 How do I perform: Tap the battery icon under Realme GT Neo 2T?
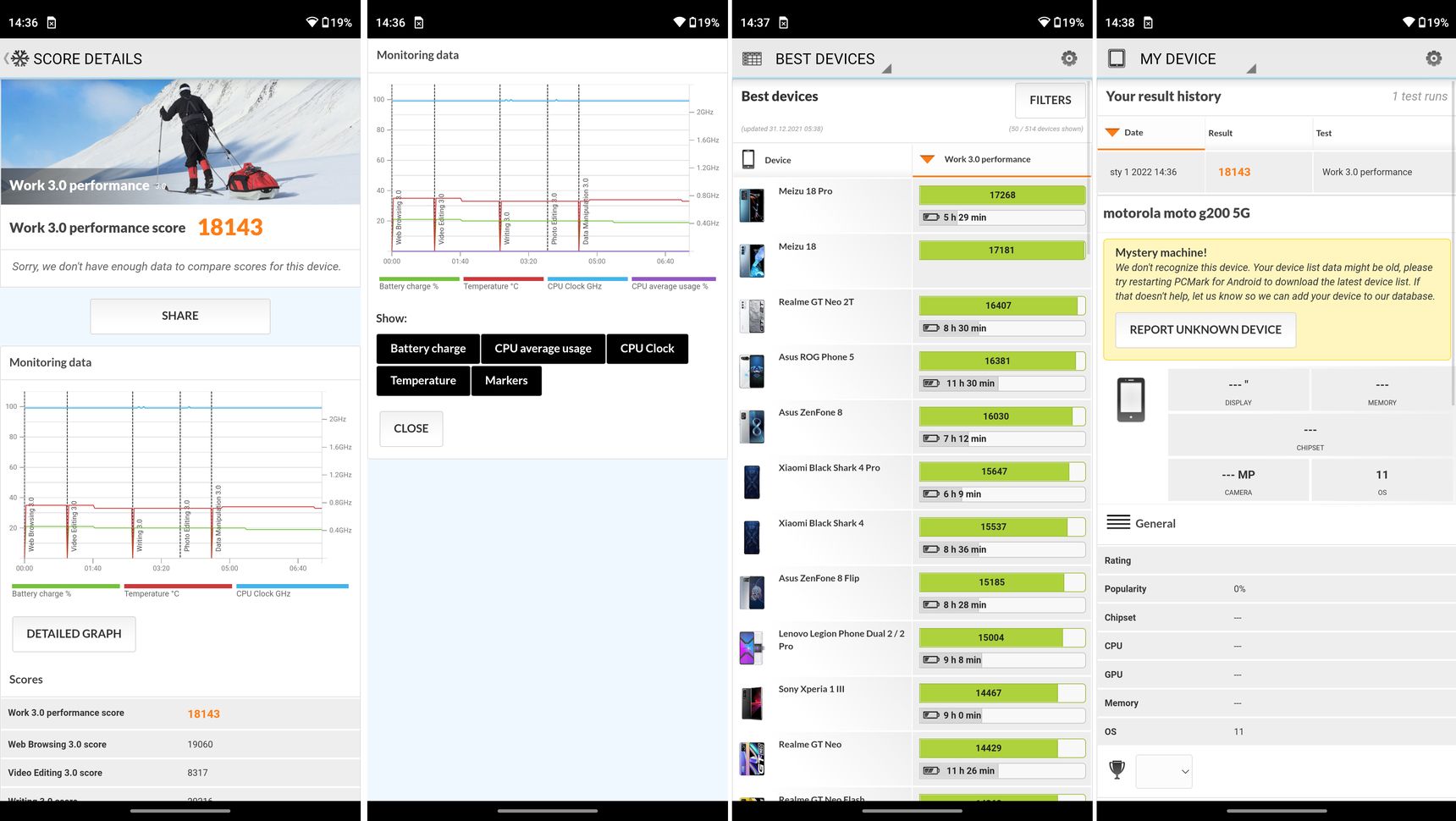(931, 328)
